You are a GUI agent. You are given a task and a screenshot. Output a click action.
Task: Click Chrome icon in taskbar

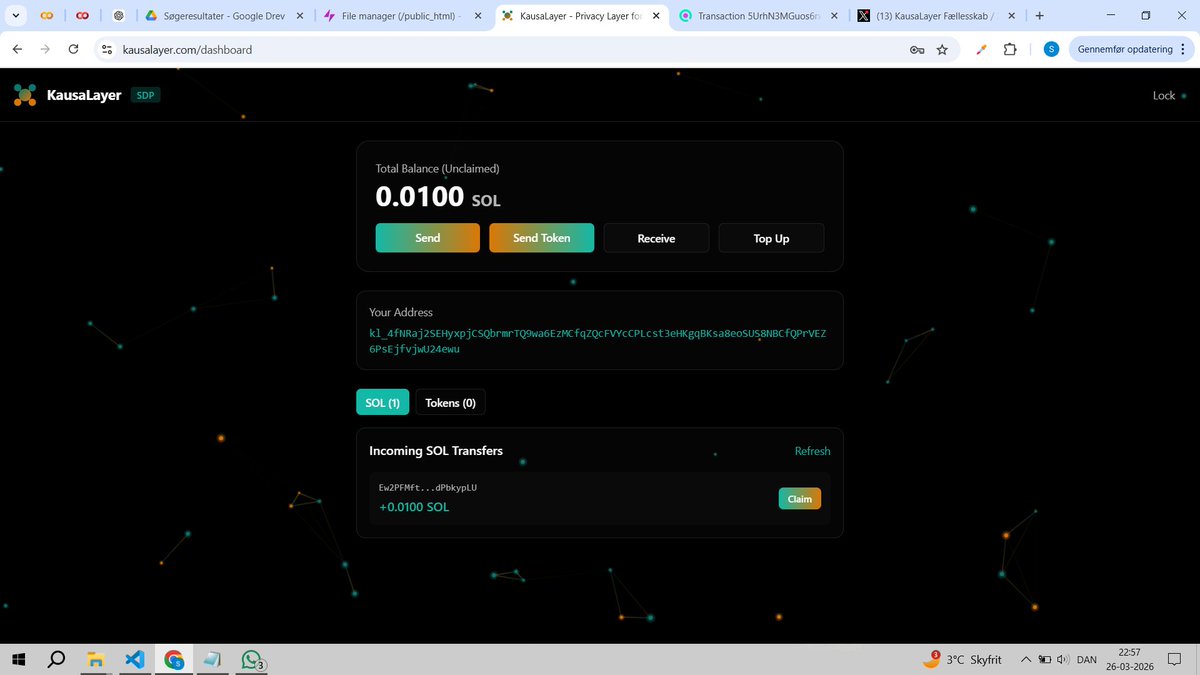click(x=174, y=660)
